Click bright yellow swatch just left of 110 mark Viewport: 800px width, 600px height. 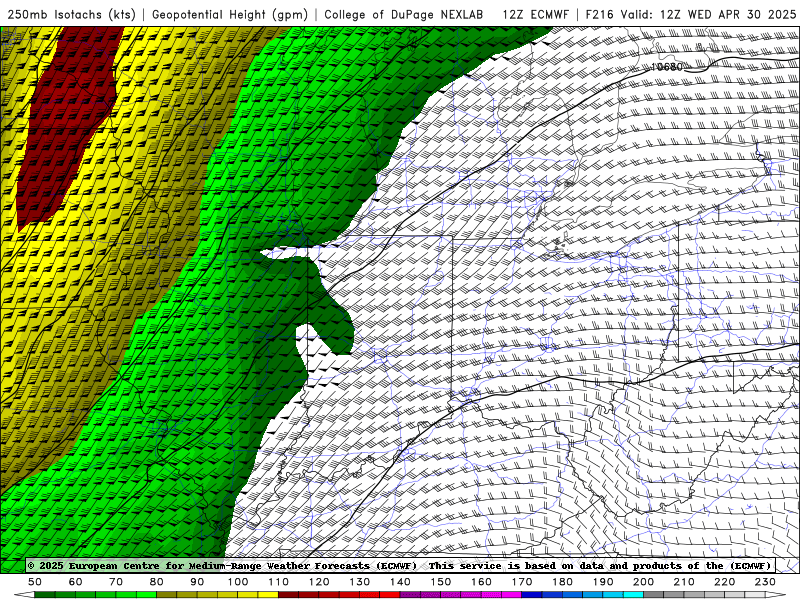tap(268, 595)
